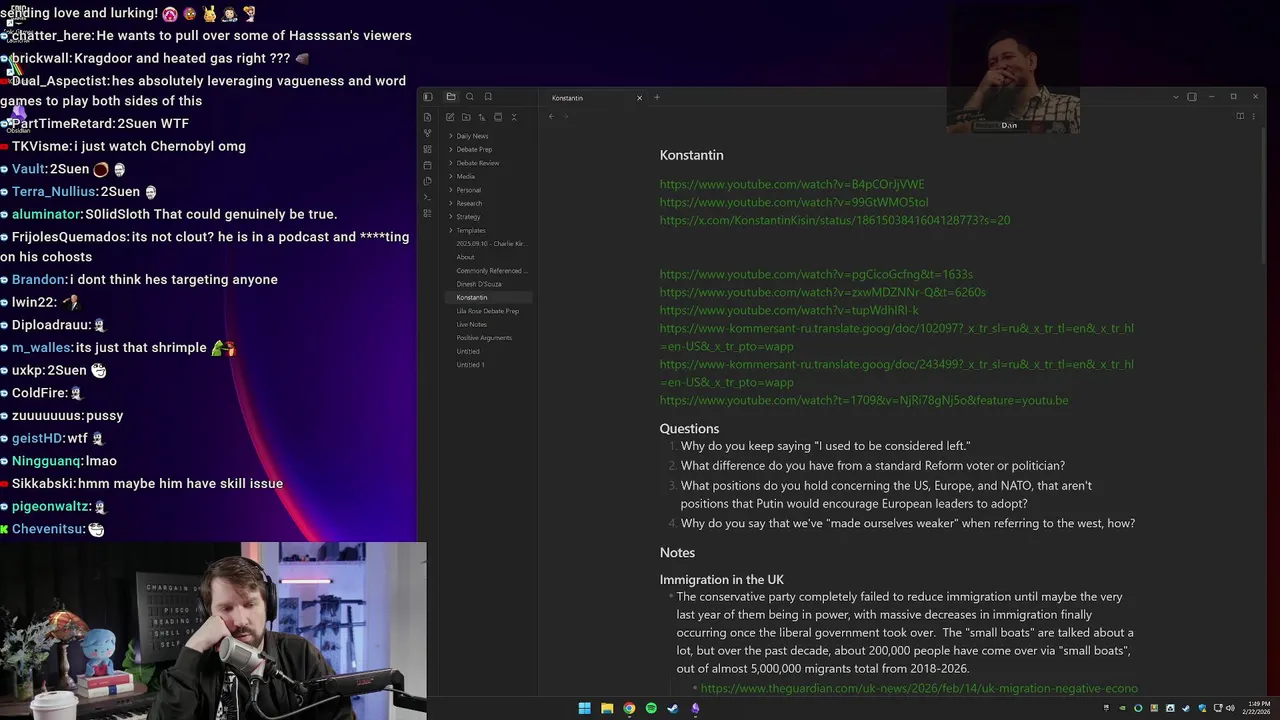This screenshot has width=1280, height=720.
Task: Open the bookmarks tab in sidebar
Action: point(488,97)
